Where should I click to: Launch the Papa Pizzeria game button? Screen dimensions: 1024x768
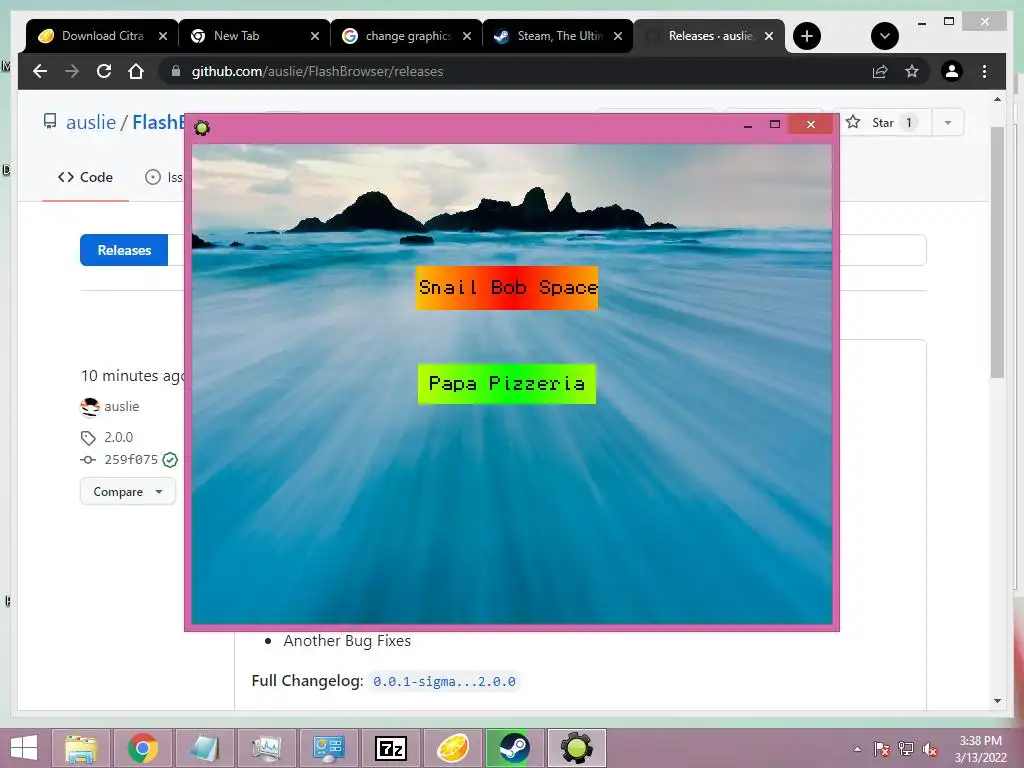tap(507, 384)
